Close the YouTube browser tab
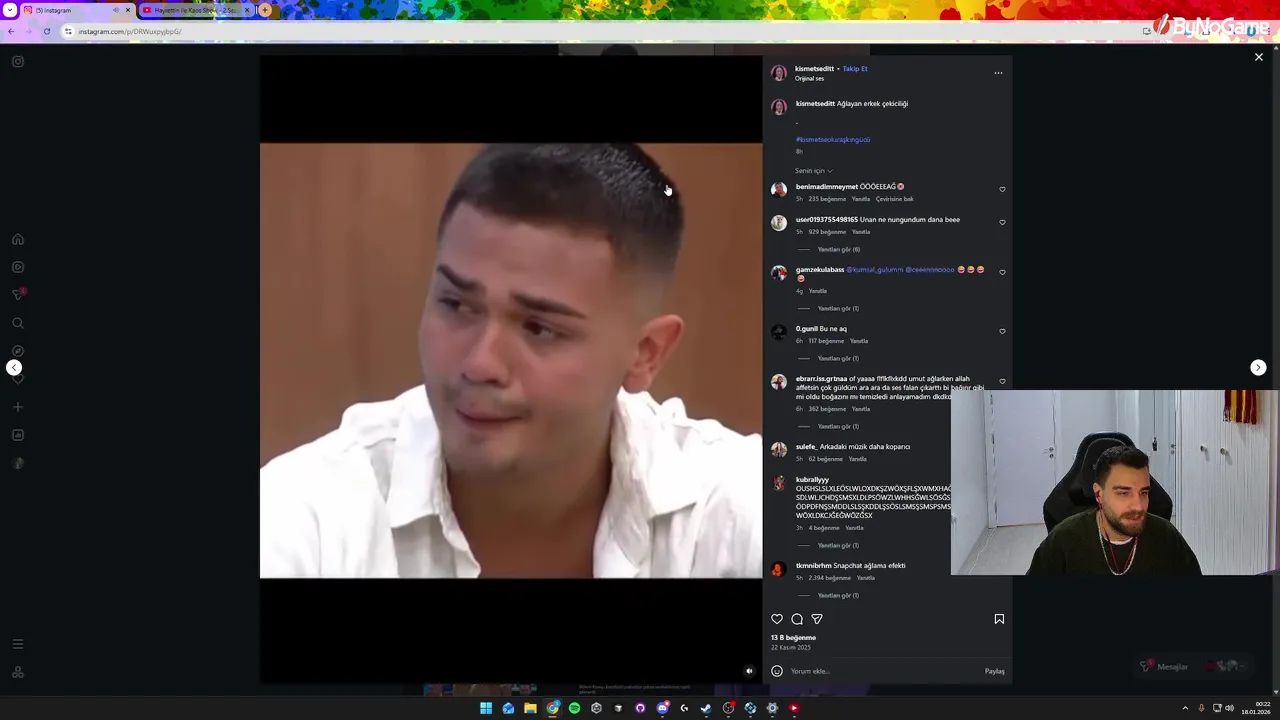Screen dimensions: 1280x720 pos(248,10)
